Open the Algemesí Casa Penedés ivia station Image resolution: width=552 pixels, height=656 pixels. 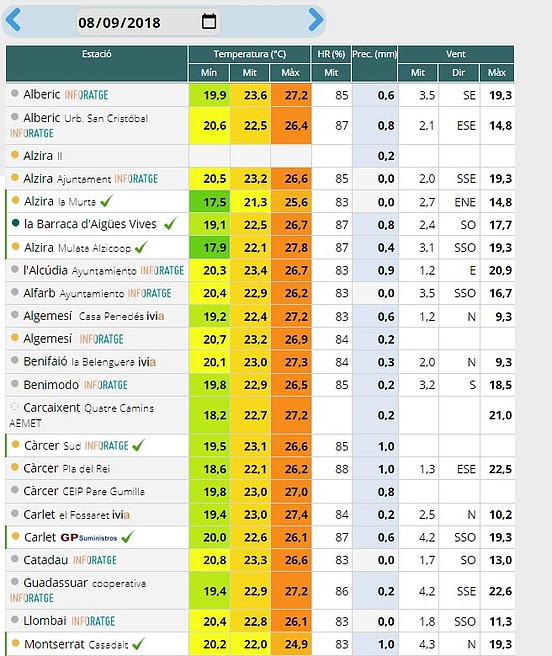[x=94, y=316]
